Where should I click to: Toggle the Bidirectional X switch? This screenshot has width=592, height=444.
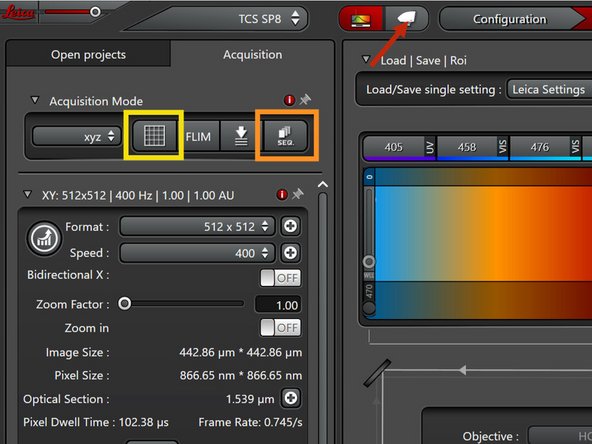tap(281, 278)
